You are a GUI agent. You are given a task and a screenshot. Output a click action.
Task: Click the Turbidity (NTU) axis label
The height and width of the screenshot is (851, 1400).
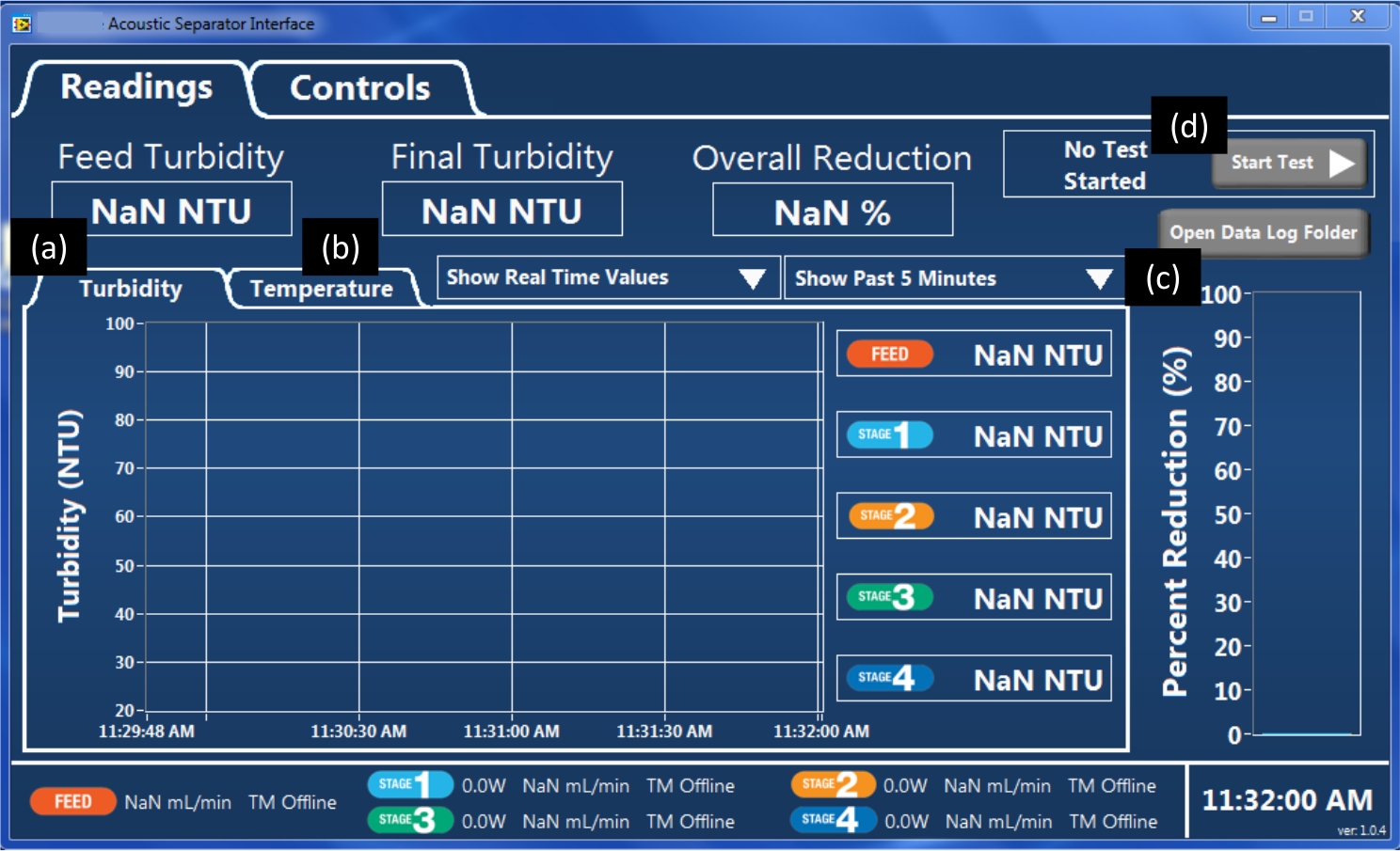tap(70, 515)
